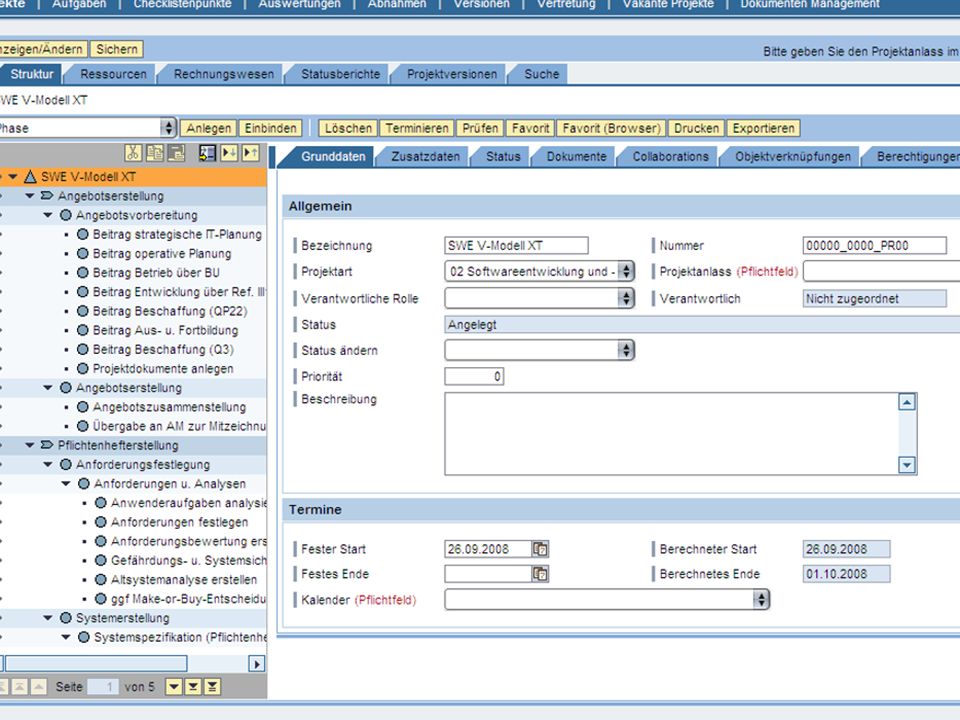
Task: Collapse the SWE V-Modell XT root node
Action: pos(12,177)
